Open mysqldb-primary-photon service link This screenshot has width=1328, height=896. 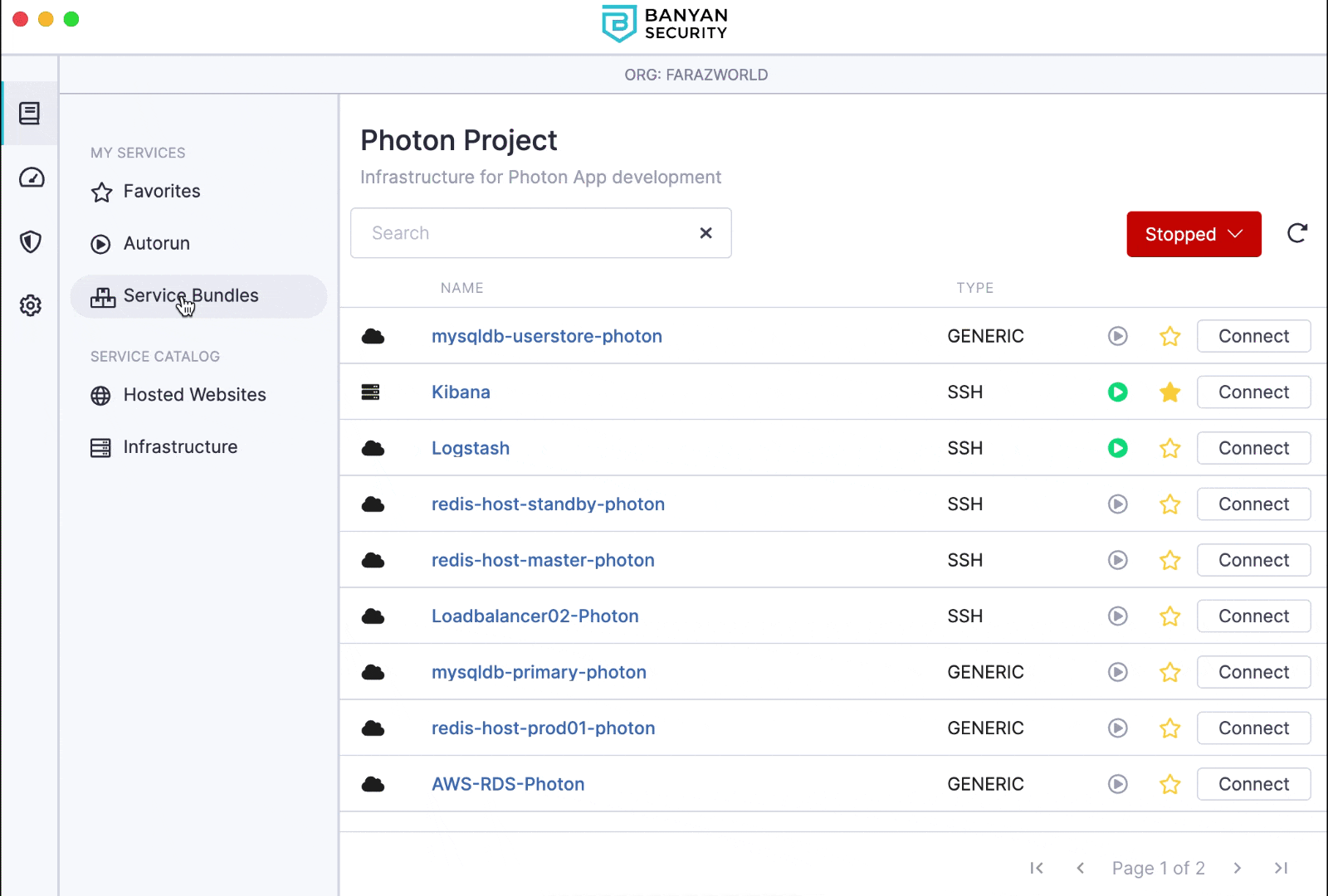pyautogui.click(x=539, y=672)
